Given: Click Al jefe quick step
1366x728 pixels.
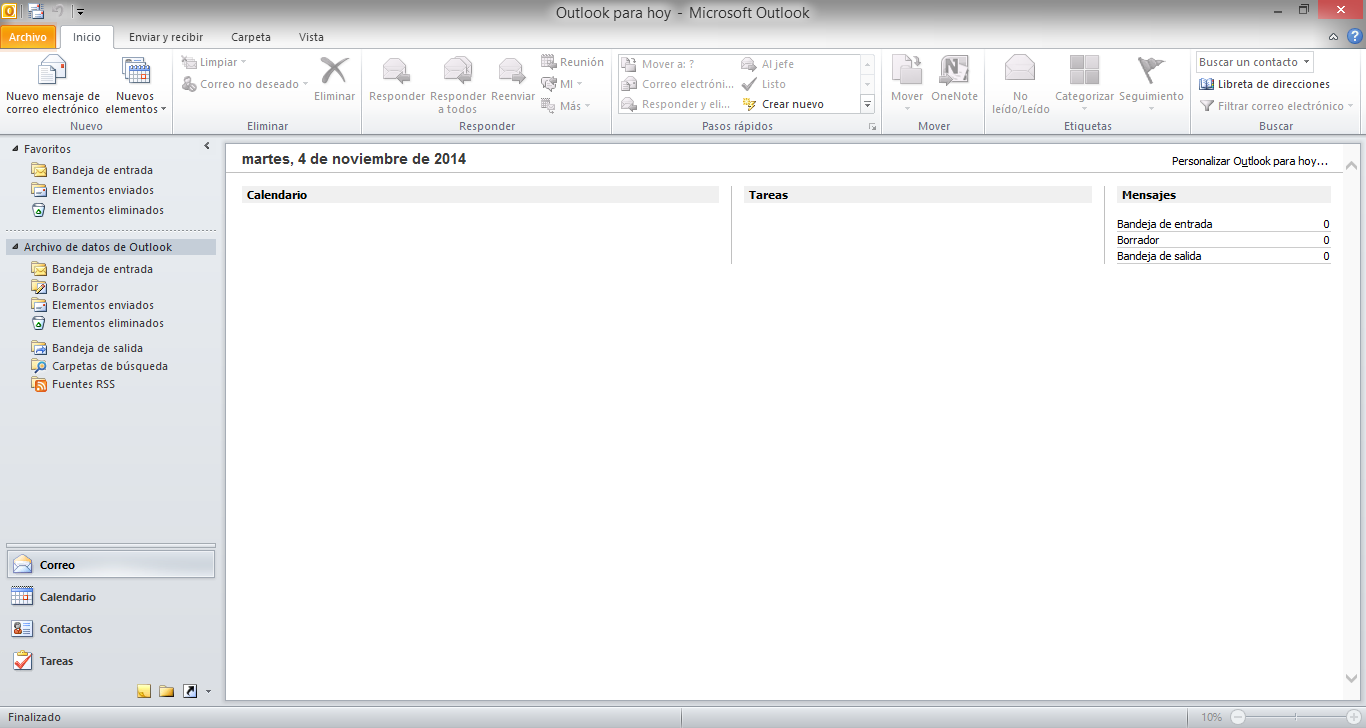Looking at the screenshot, I should pyautogui.click(x=768, y=64).
